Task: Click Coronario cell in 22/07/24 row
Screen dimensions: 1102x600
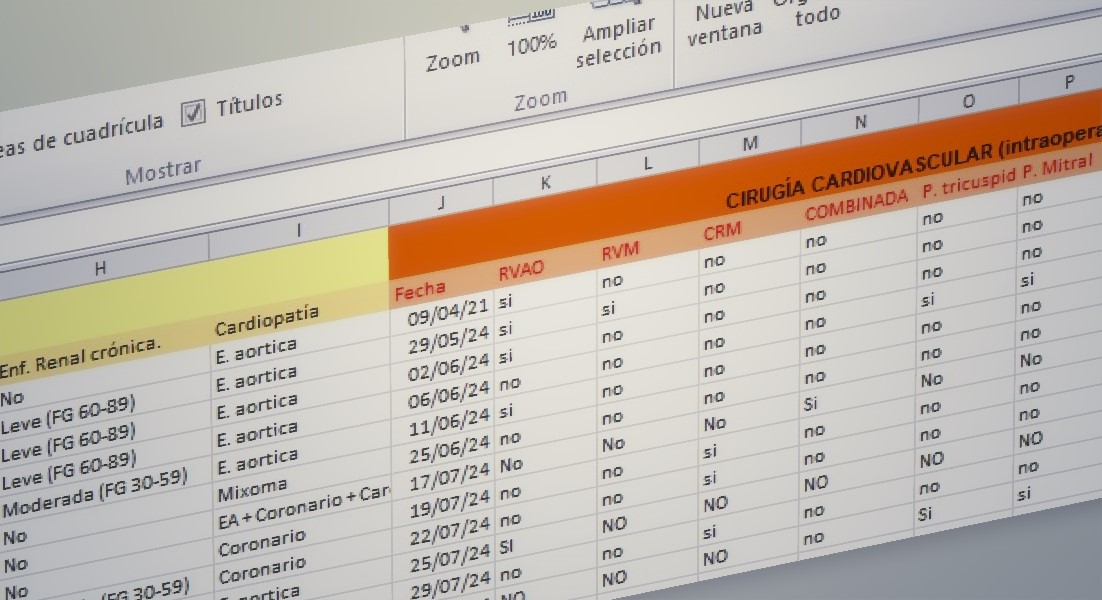Action: tap(261, 572)
